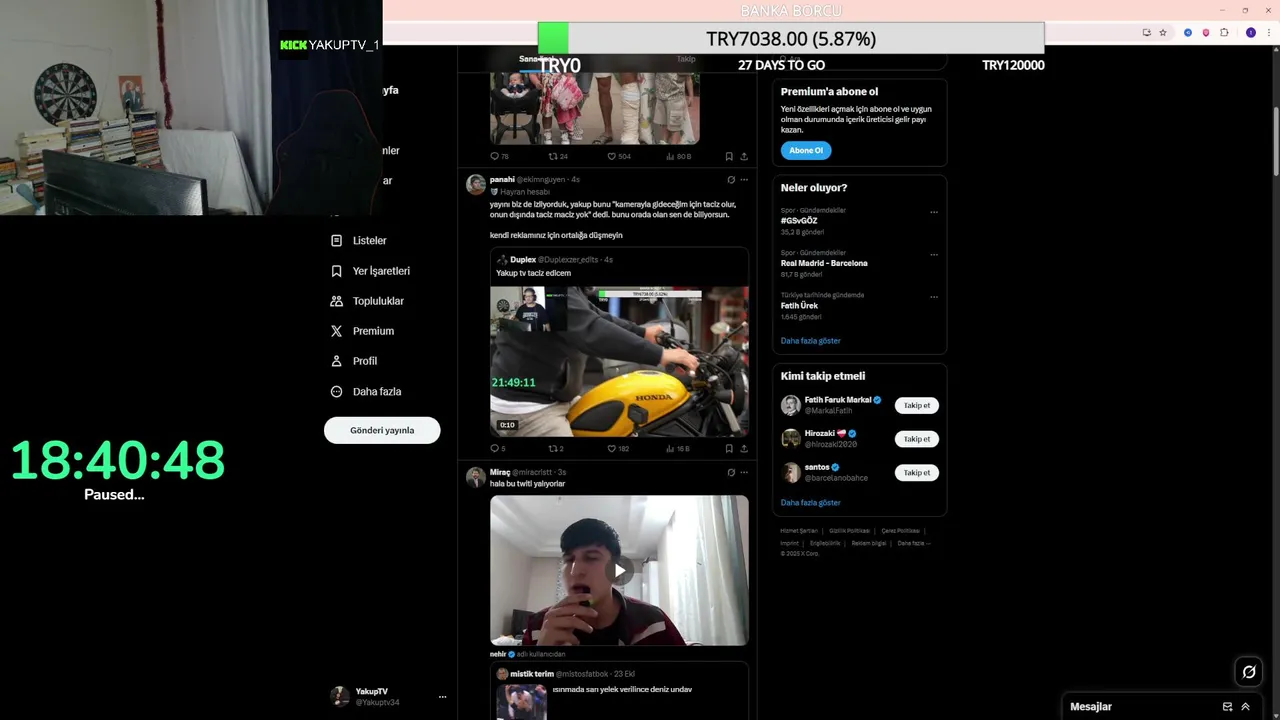Open Fatih Faruk Markal's profile
The width and height of the screenshot is (1280, 720).
point(838,400)
